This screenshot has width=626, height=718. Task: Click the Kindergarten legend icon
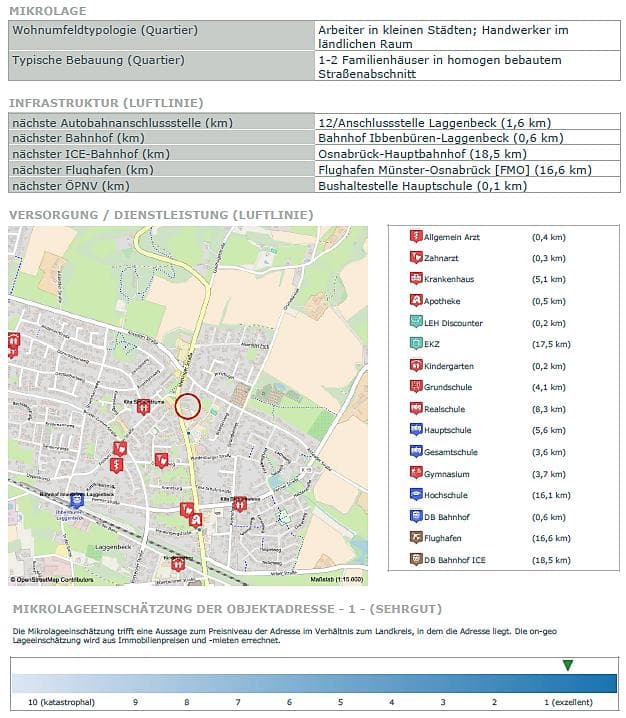click(416, 366)
